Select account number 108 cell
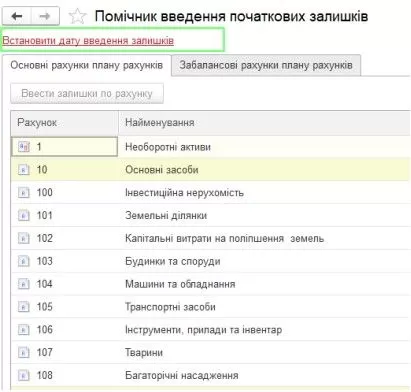Viewport: 411px width, 392px height. click(x=65, y=375)
